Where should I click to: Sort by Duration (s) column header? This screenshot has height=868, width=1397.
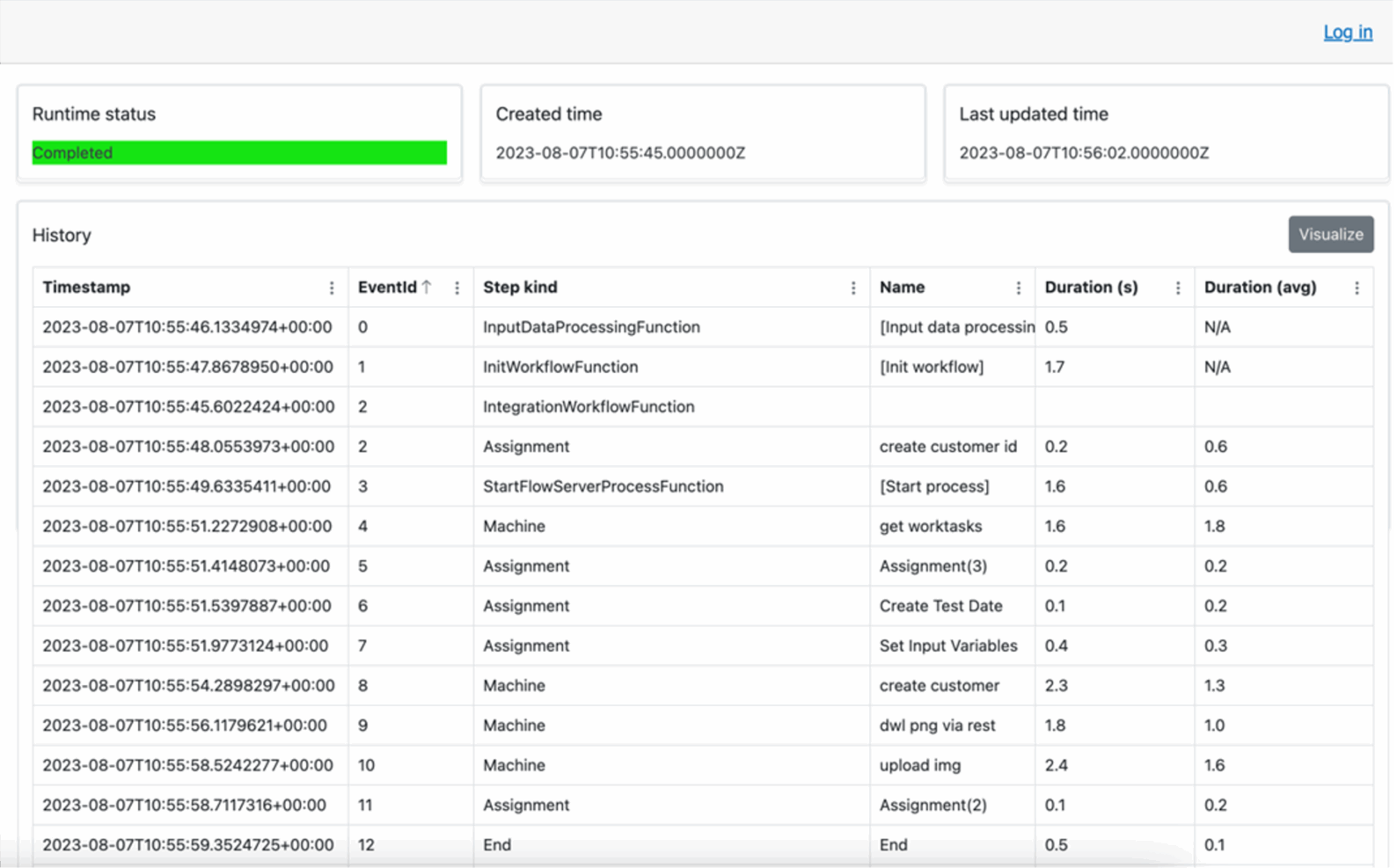pyautogui.click(x=1091, y=288)
